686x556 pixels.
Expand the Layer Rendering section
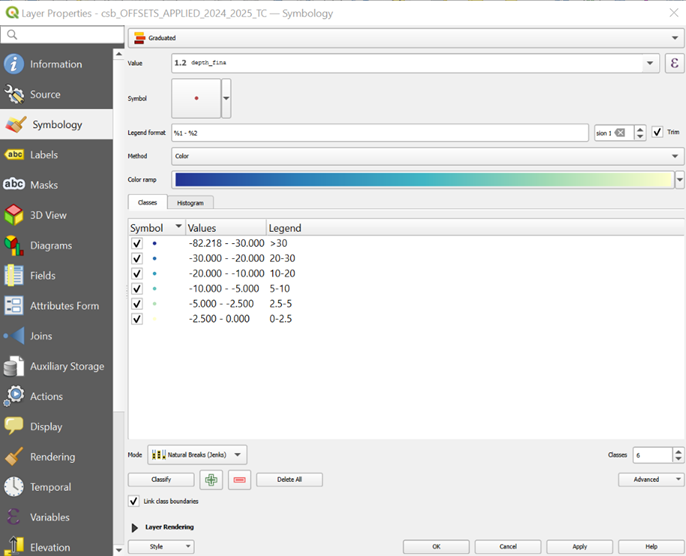click(136, 527)
